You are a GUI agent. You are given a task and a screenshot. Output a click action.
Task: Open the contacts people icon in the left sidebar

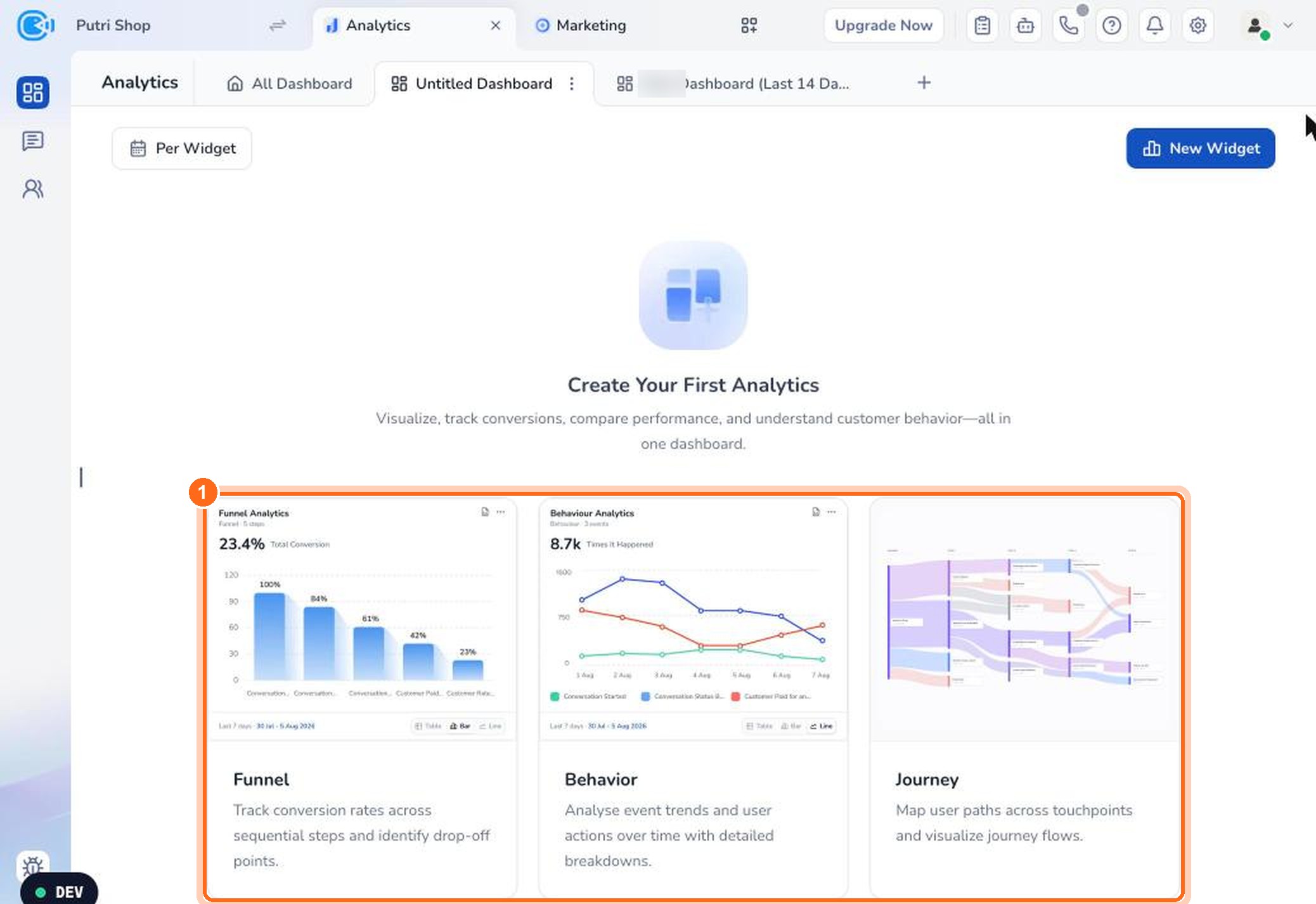pyautogui.click(x=33, y=189)
